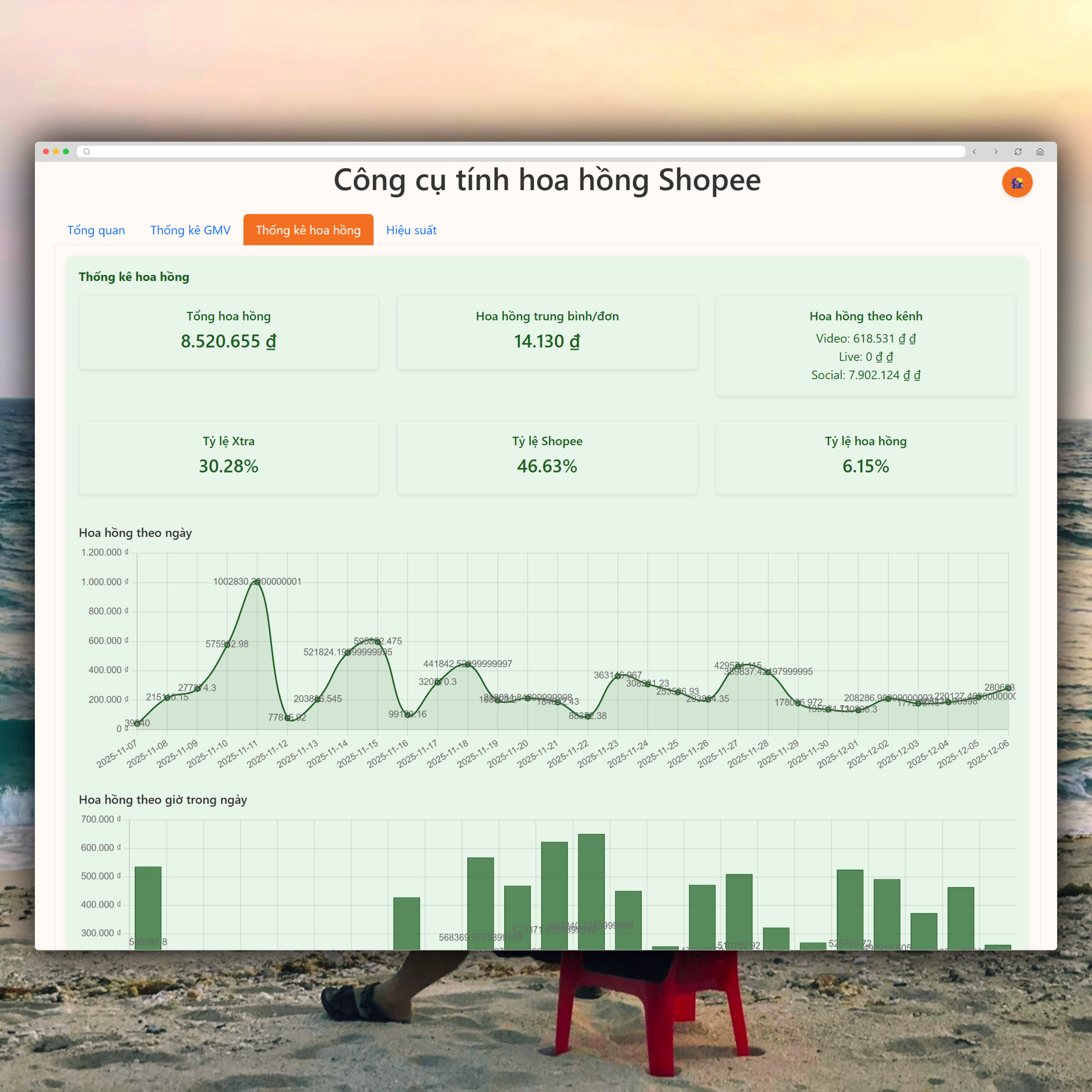This screenshot has width=1092, height=1092.
Task: Select the Hiệu suất tab
Action: [x=411, y=230]
